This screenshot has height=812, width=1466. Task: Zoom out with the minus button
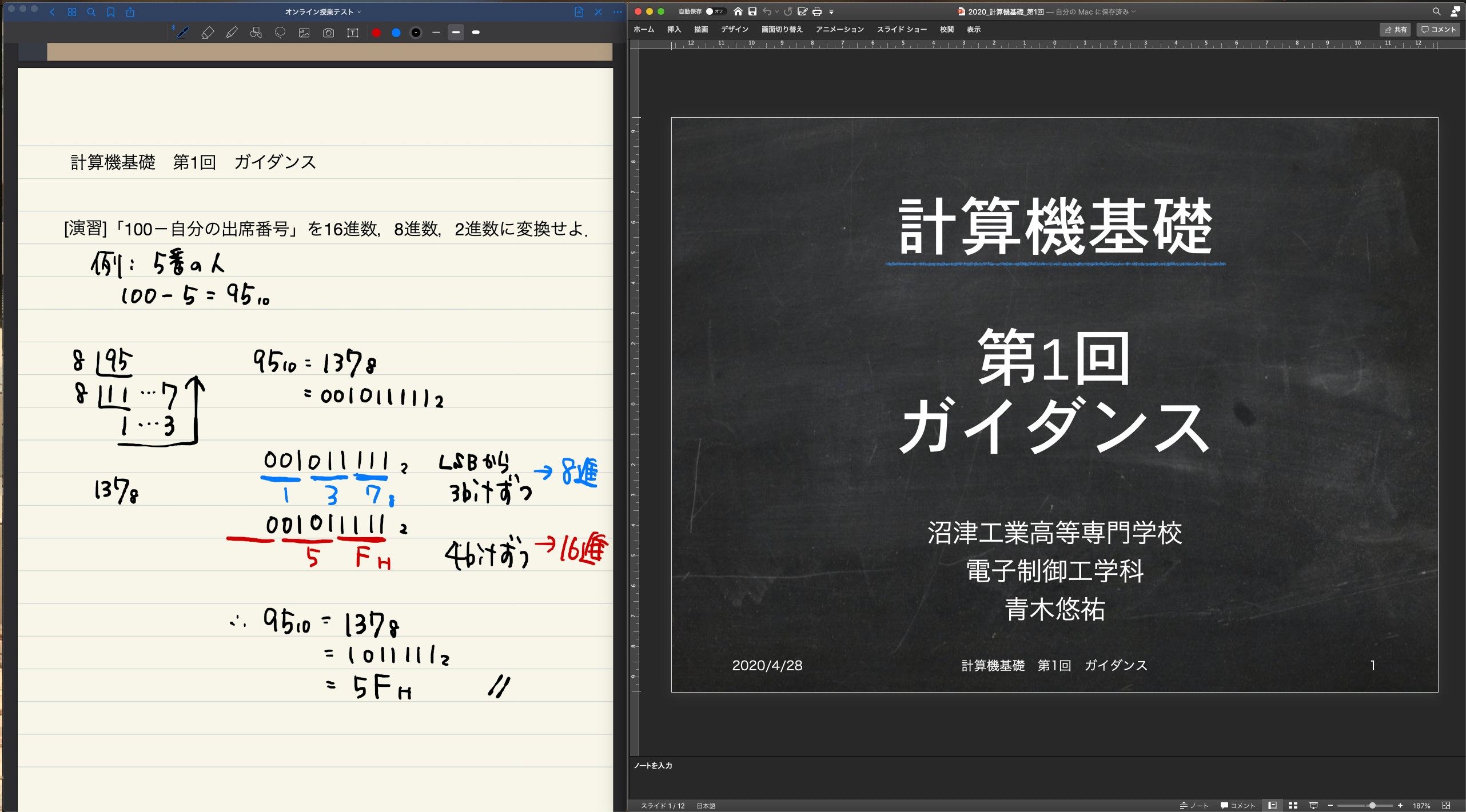(1330, 806)
